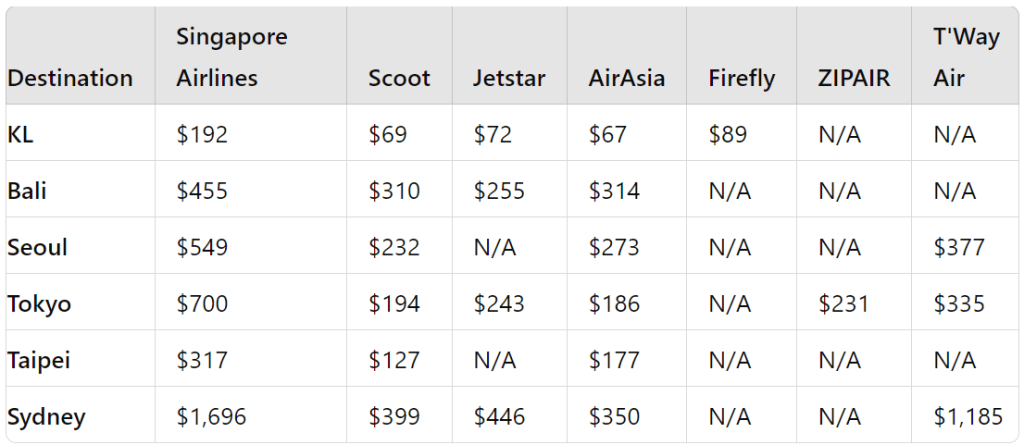Select the $377 T'Way Seoul fare
Screen dimensions: 1024x445
click(959, 247)
